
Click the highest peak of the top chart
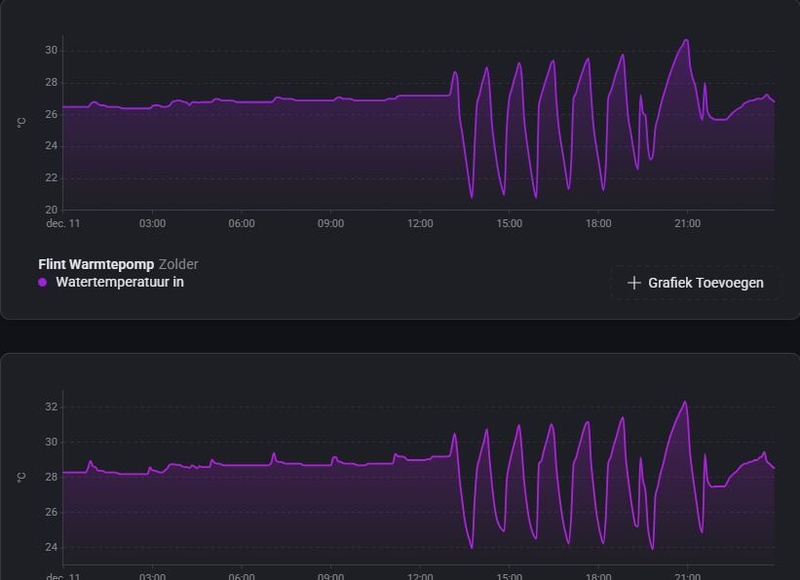click(x=686, y=40)
